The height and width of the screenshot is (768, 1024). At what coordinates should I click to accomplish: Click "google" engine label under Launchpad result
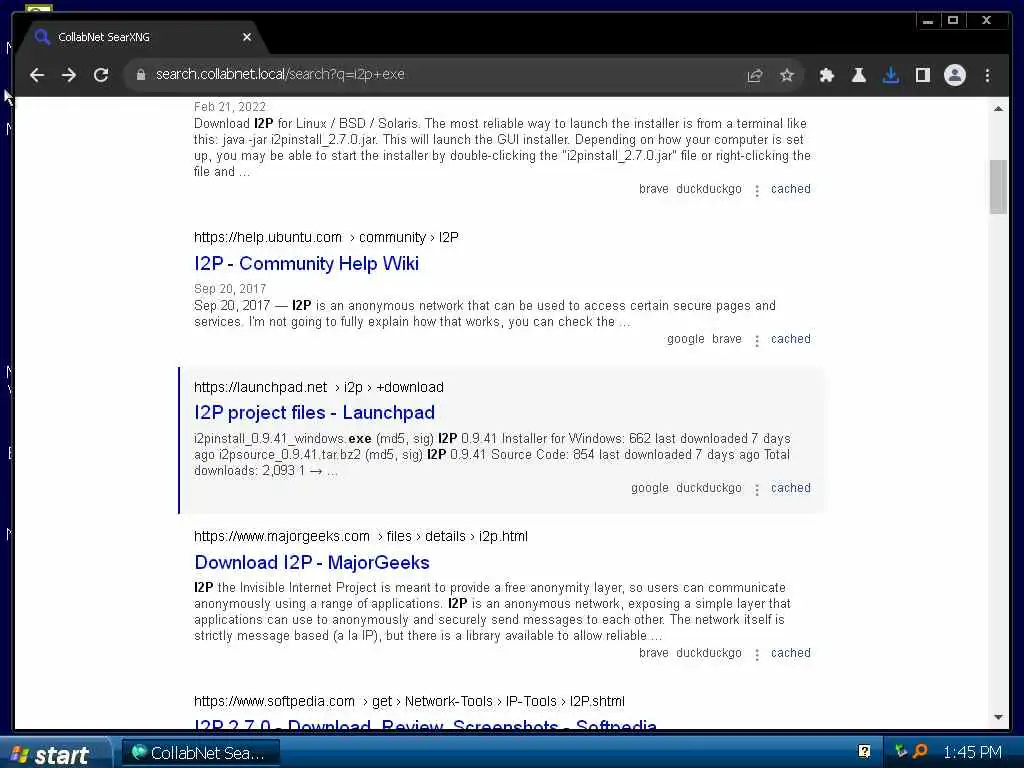click(650, 488)
